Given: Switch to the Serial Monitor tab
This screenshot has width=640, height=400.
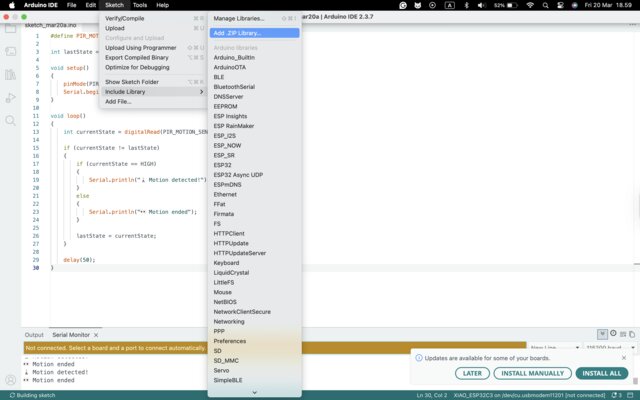Looking at the screenshot, I should (x=71, y=335).
